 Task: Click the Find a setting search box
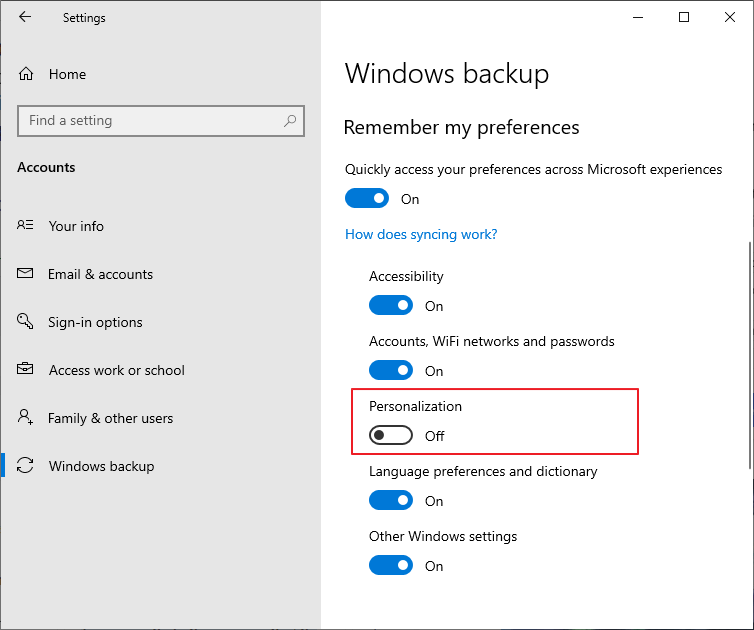click(x=150, y=121)
